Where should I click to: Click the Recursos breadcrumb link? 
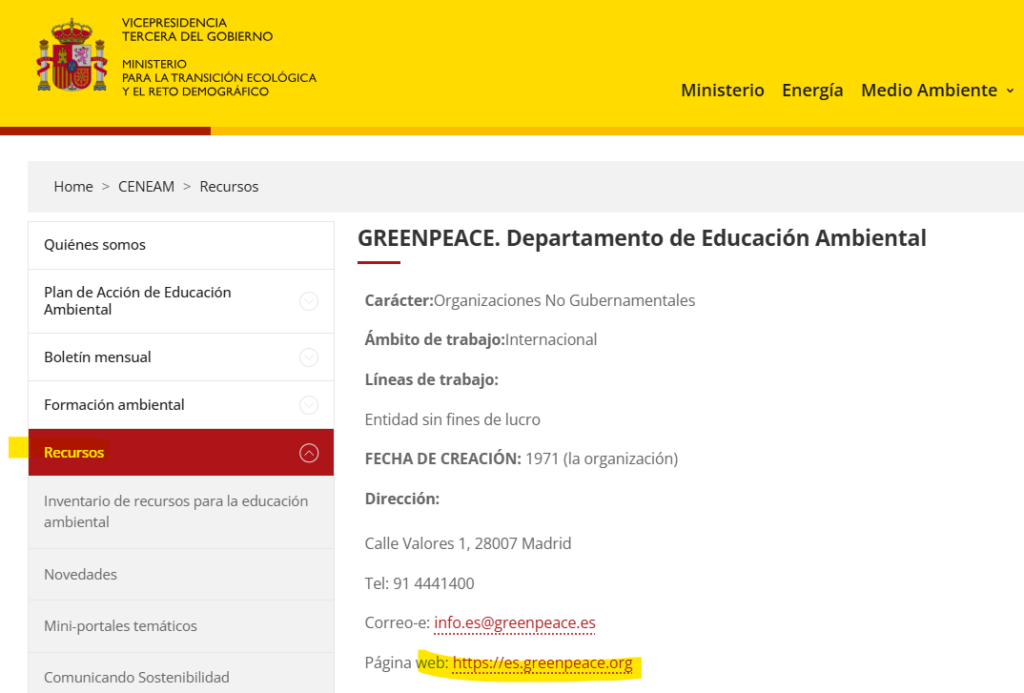[229, 186]
